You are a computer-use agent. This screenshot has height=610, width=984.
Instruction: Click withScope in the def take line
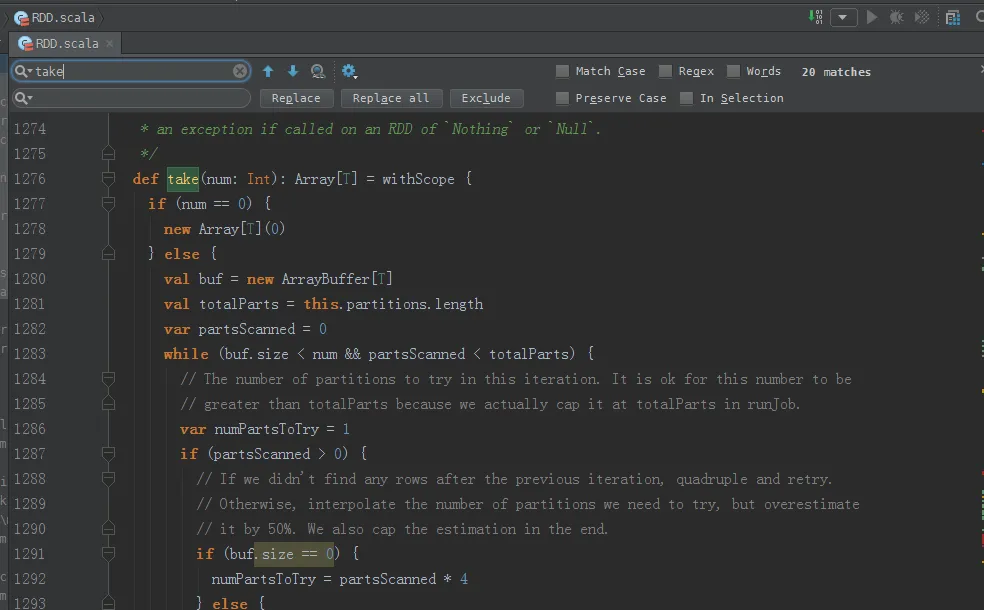point(418,179)
